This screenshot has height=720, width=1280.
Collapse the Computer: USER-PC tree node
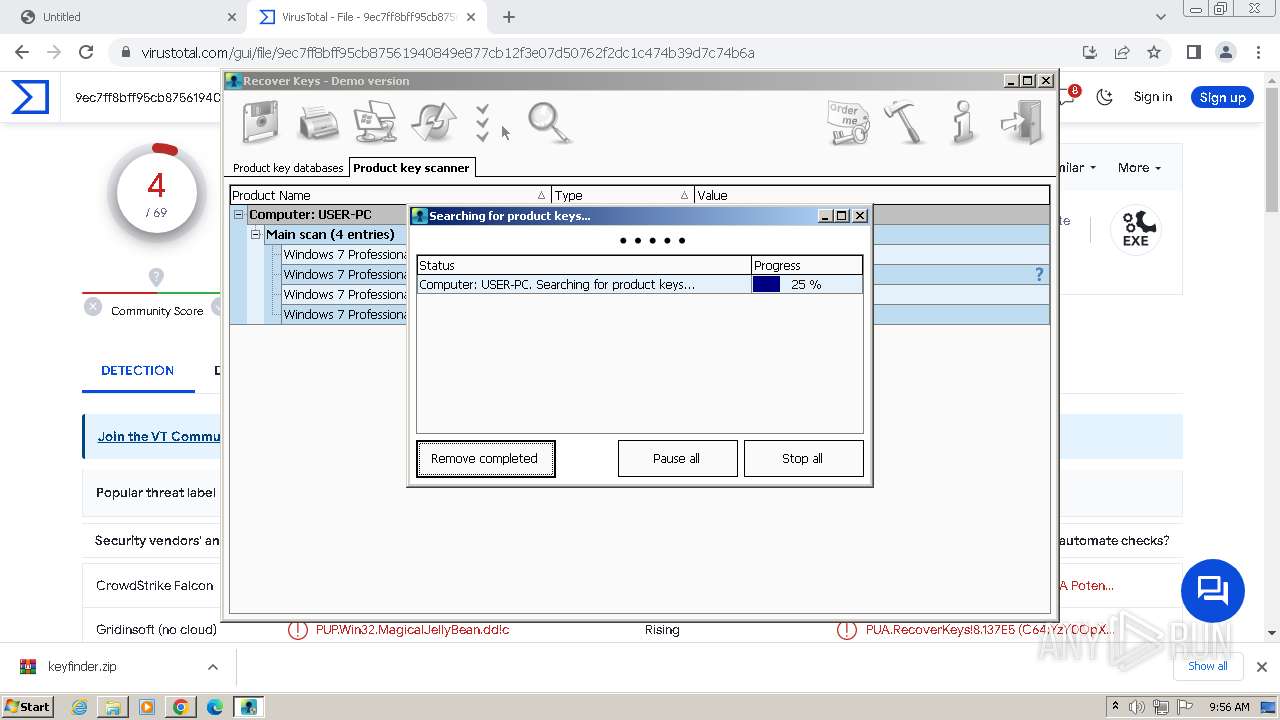tap(238, 215)
